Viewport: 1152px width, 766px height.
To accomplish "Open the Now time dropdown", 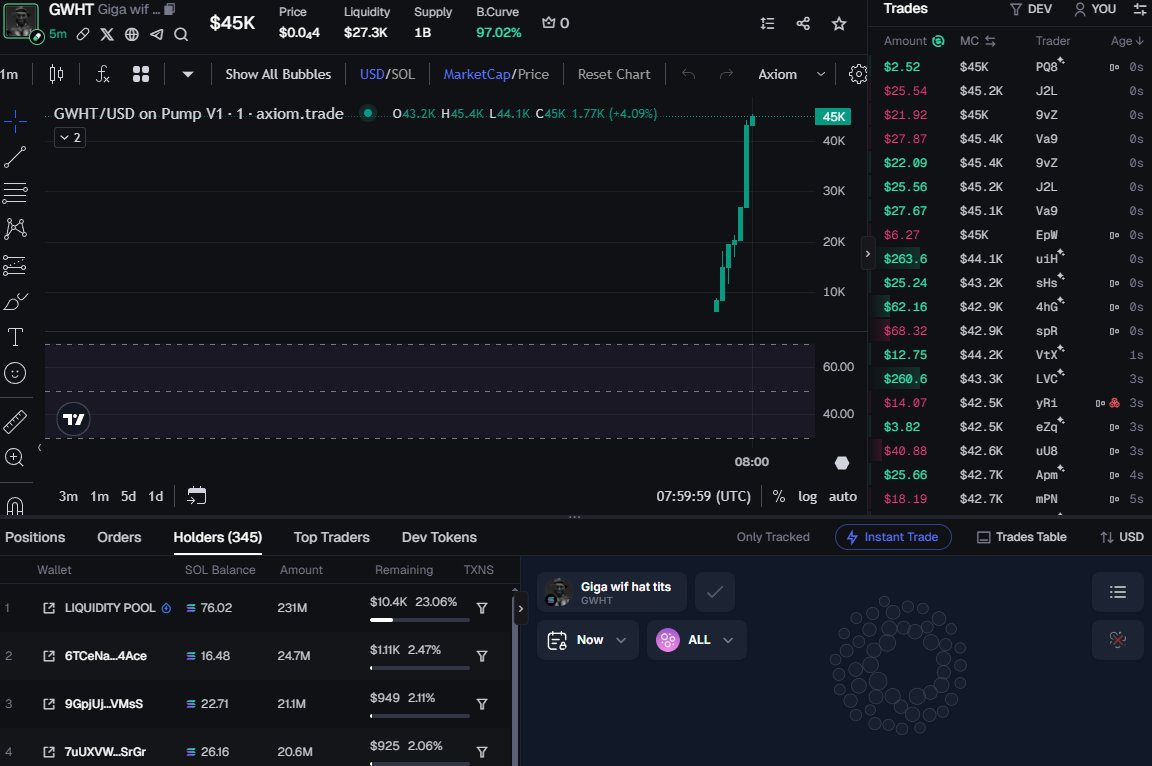I will click(588, 640).
